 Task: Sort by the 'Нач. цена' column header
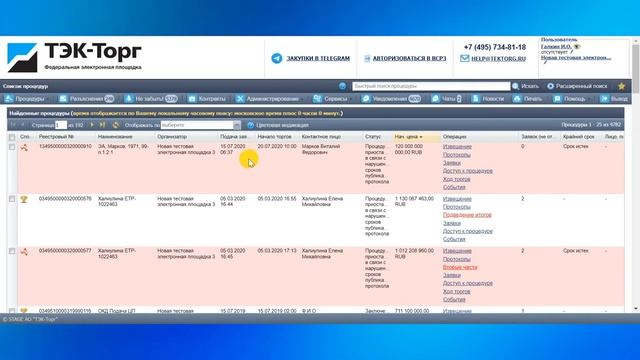(416, 137)
